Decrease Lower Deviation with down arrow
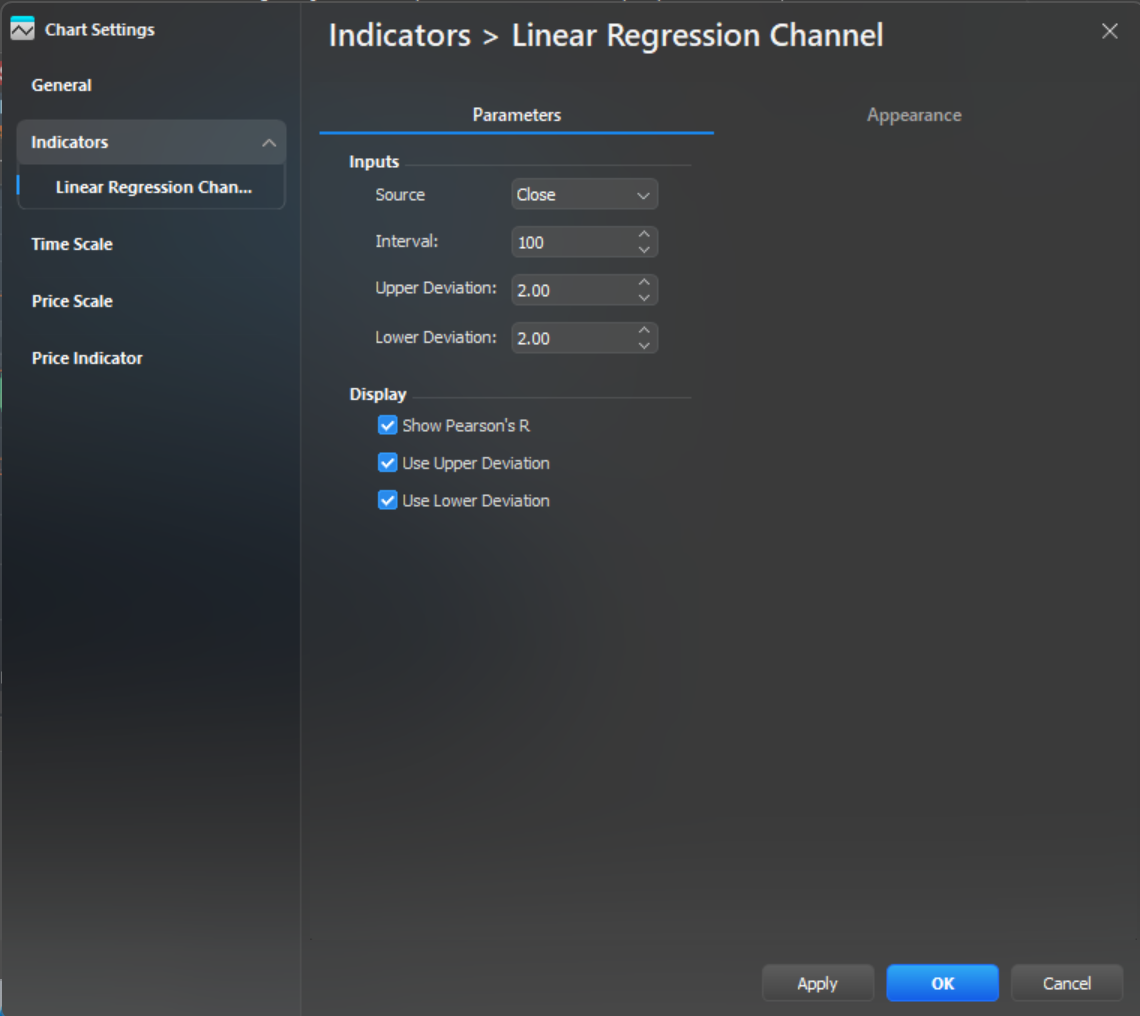1140x1016 pixels. point(644,346)
